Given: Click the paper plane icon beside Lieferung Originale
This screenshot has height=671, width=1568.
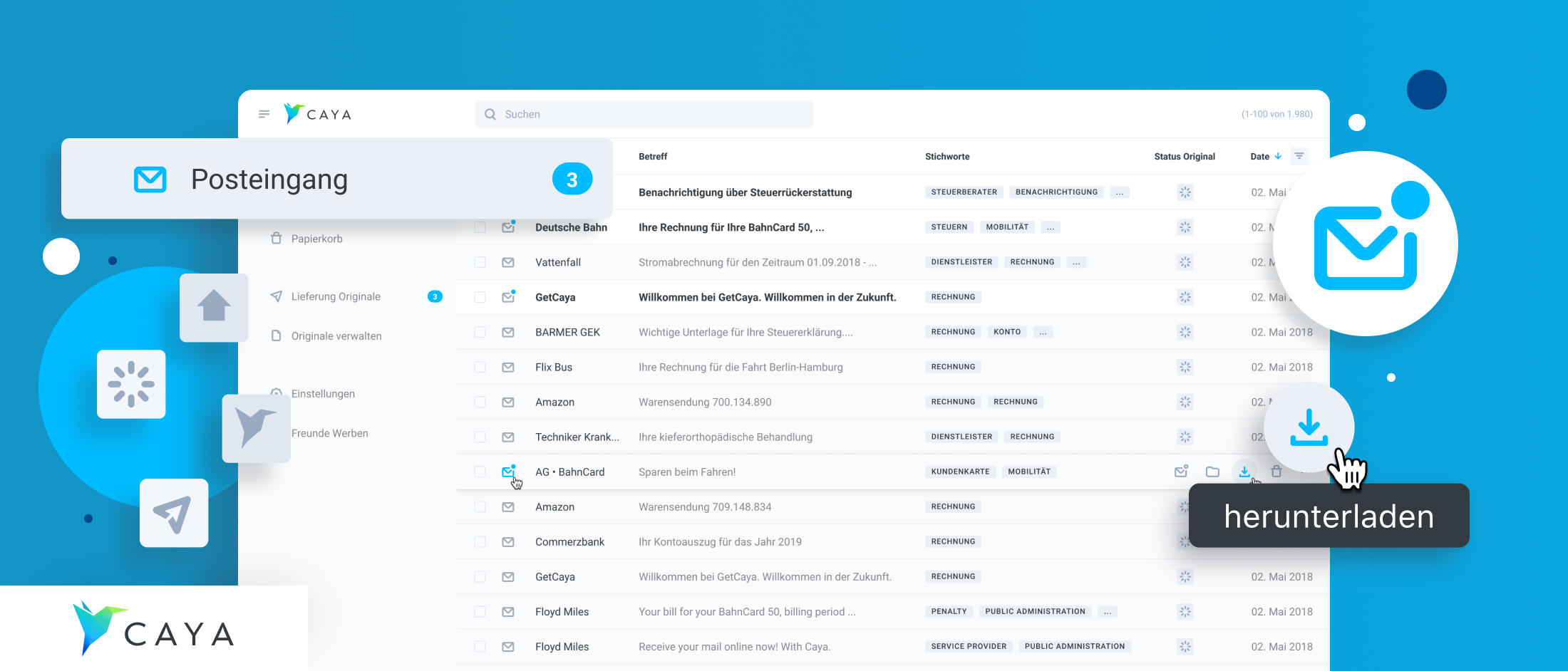Looking at the screenshot, I should [x=277, y=296].
